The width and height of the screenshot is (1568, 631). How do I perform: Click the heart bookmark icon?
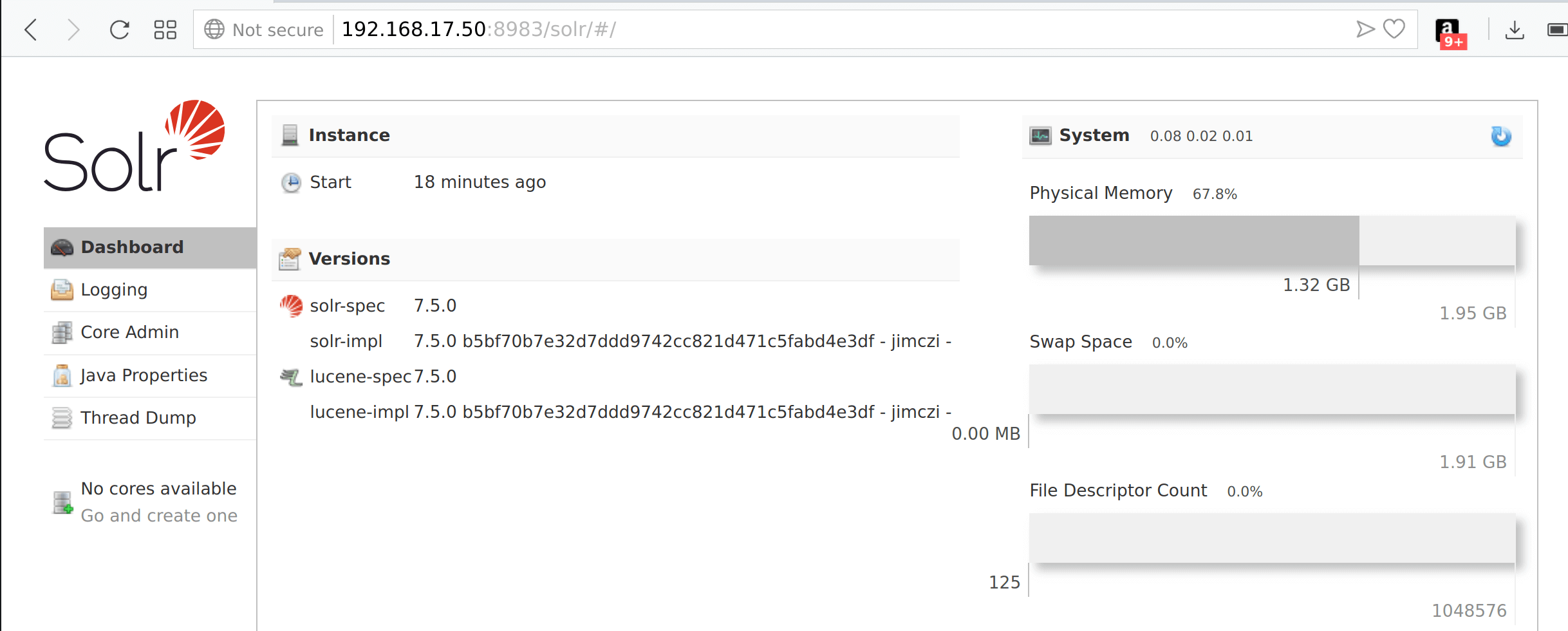click(x=1394, y=29)
